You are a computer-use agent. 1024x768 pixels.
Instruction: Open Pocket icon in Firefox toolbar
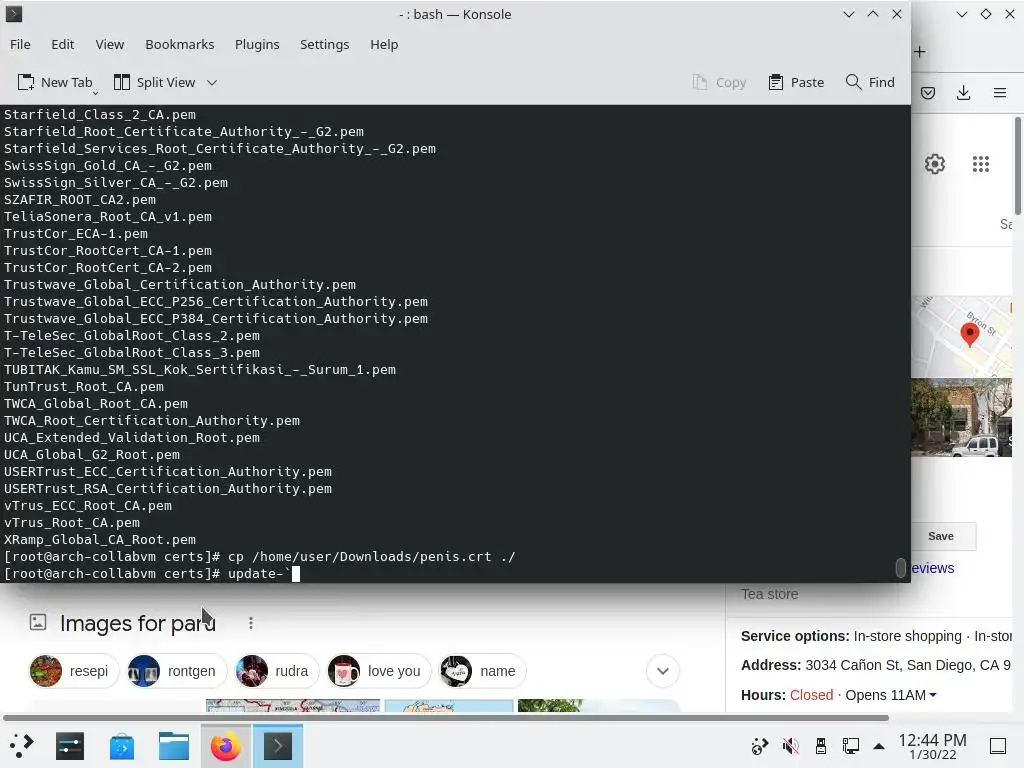coord(928,93)
